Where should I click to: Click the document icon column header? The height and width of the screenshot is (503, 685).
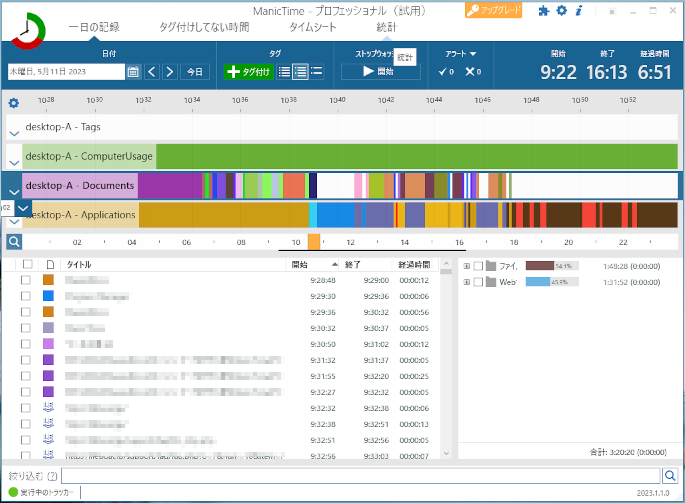50,264
